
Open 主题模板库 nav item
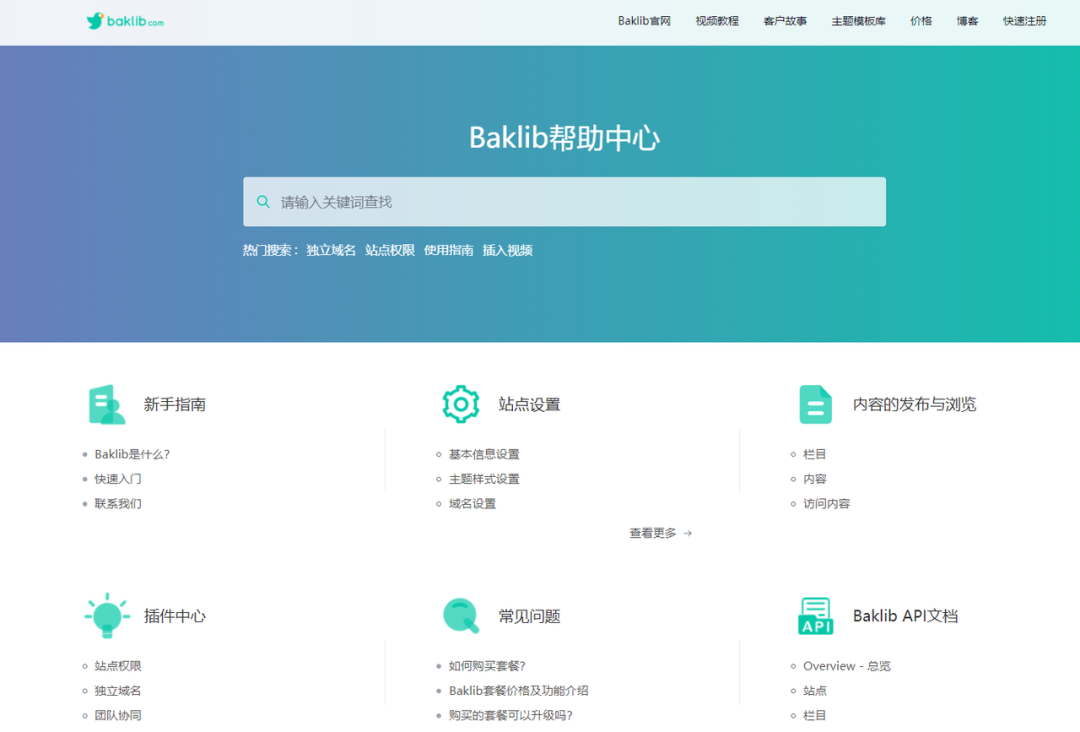pos(858,21)
